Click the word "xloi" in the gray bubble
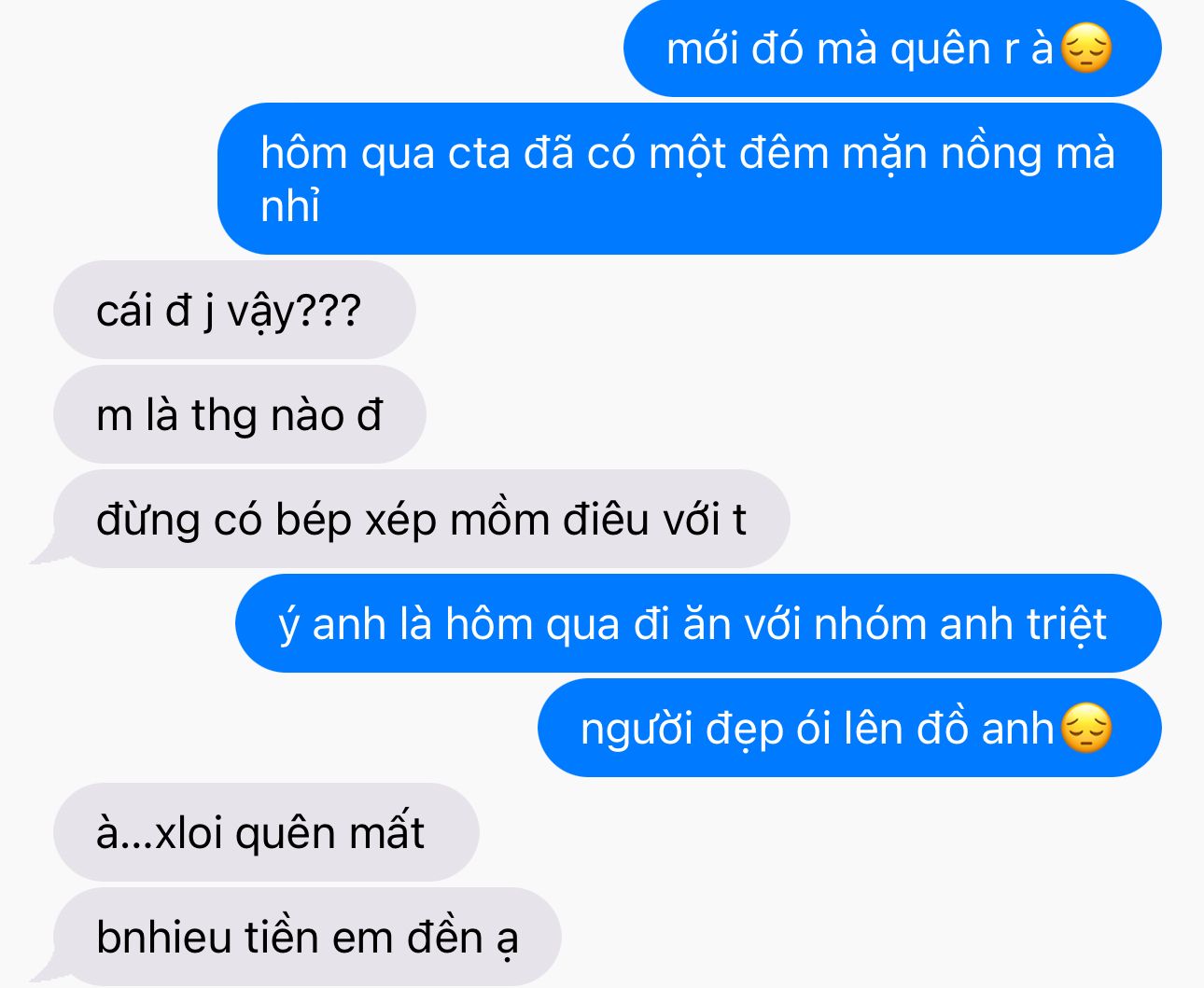This screenshot has width=1204, height=988. click(189, 833)
